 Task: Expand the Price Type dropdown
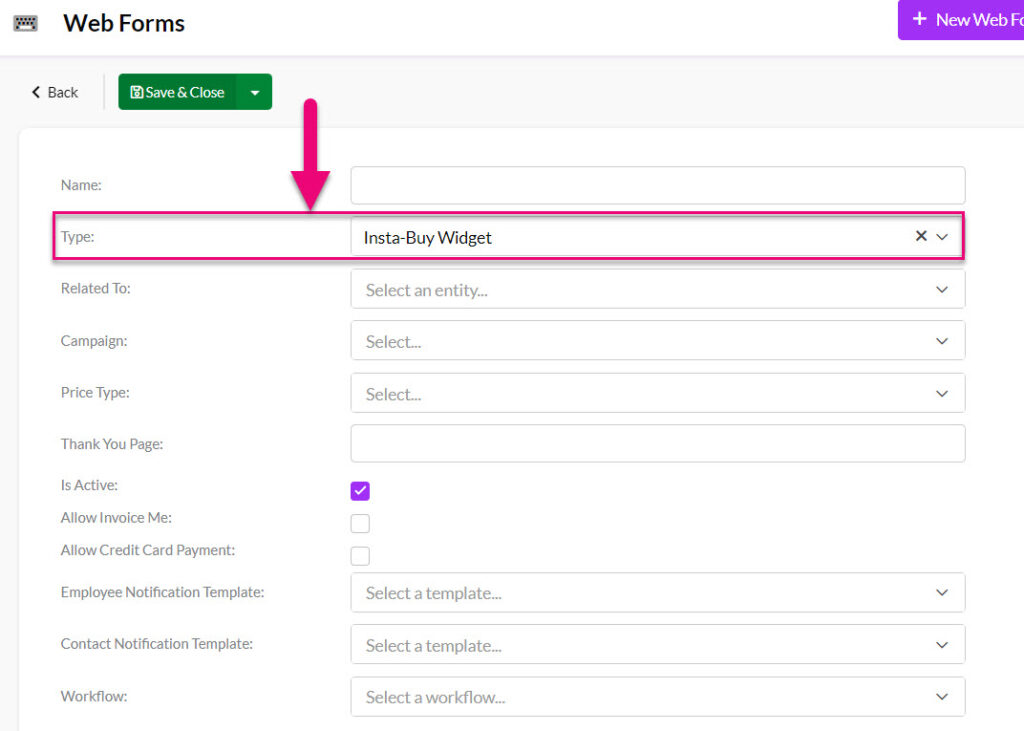[657, 394]
